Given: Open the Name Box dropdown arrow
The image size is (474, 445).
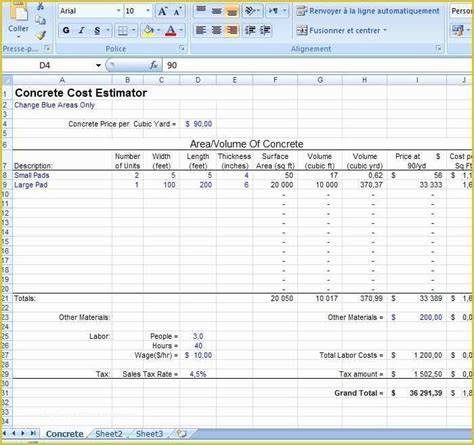Looking at the screenshot, I should [x=98, y=65].
